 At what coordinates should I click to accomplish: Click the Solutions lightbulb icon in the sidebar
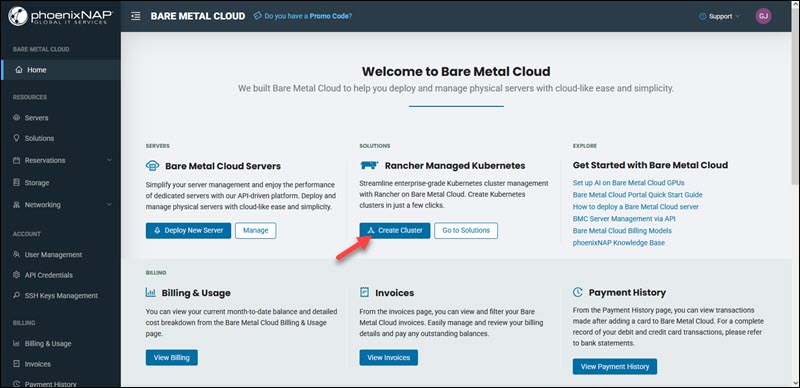16,138
